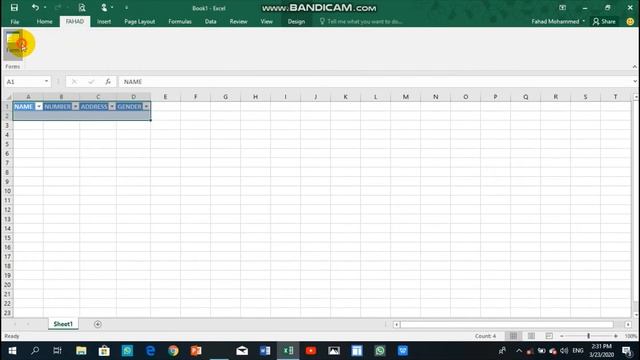
Task: Click the touch/mouse mode icon
Action: pyautogui.click(x=104, y=8)
